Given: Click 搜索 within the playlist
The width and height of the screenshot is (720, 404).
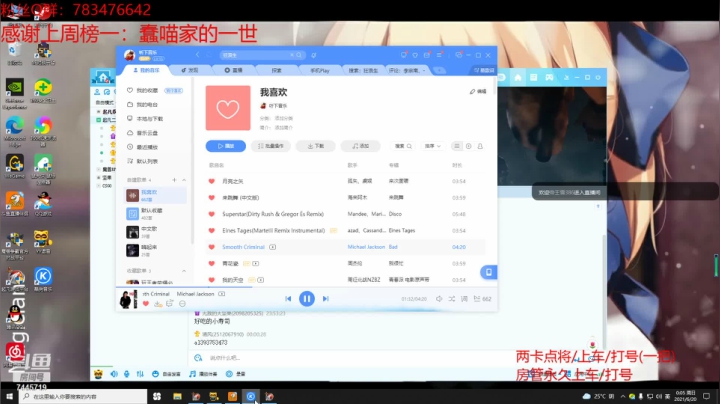Looking at the screenshot, I should click(403, 146).
